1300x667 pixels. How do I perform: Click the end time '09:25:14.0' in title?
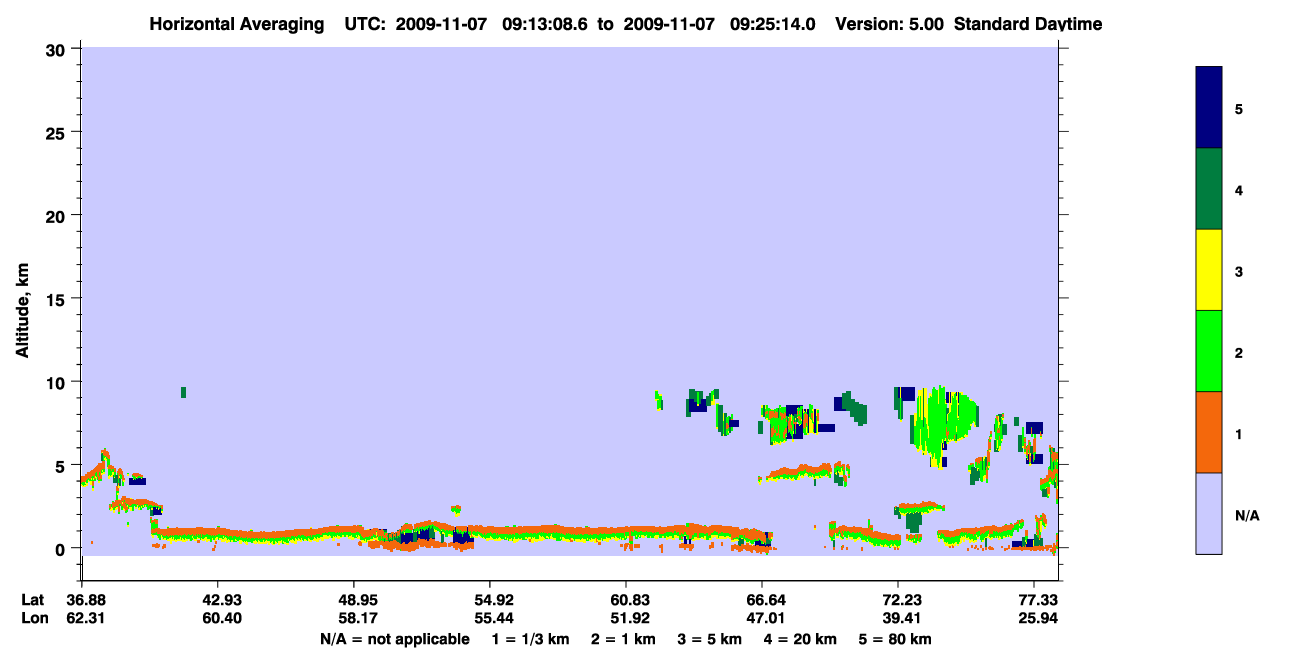[772, 24]
